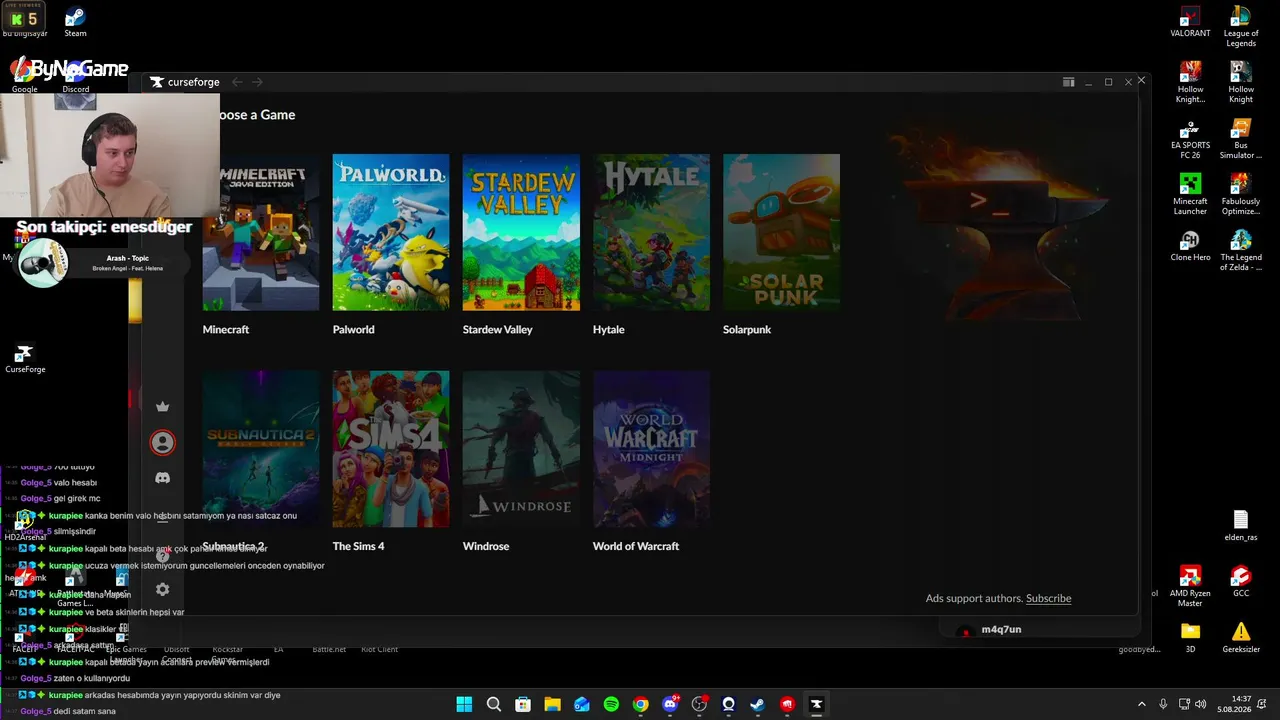The image size is (1280, 720).
Task: Click the Hytale title label
Action: [609, 329]
